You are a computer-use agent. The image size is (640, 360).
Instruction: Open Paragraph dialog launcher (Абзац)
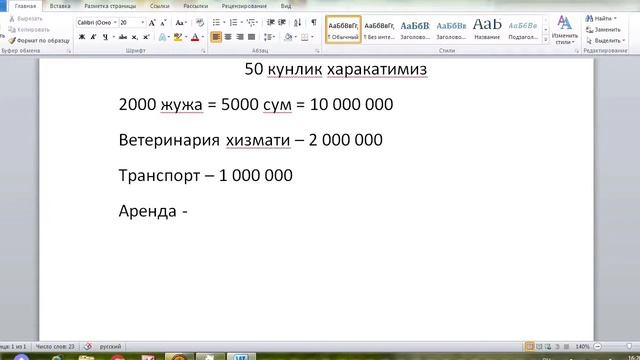pos(317,51)
